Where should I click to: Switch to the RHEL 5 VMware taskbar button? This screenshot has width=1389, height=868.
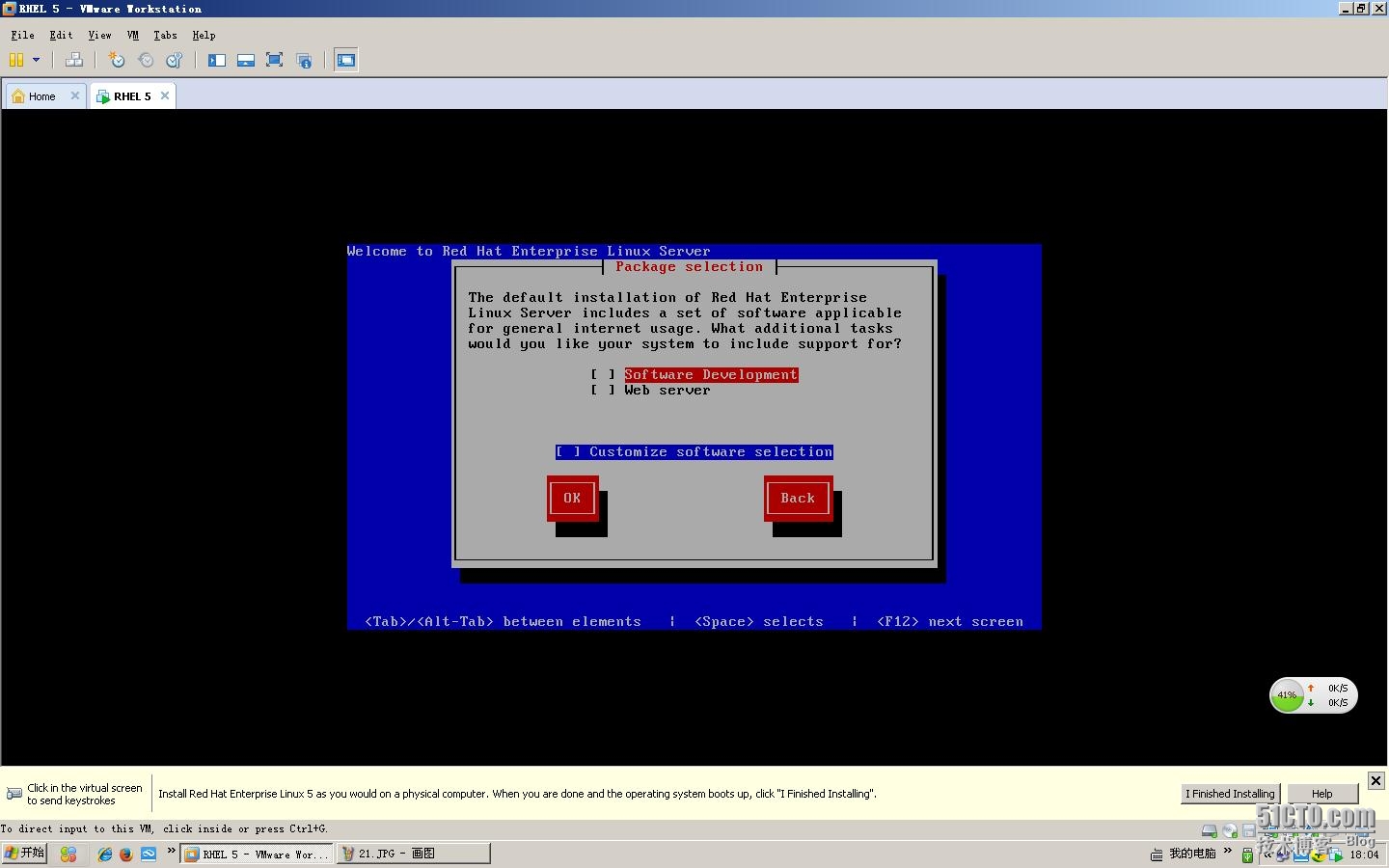[x=256, y=854]
